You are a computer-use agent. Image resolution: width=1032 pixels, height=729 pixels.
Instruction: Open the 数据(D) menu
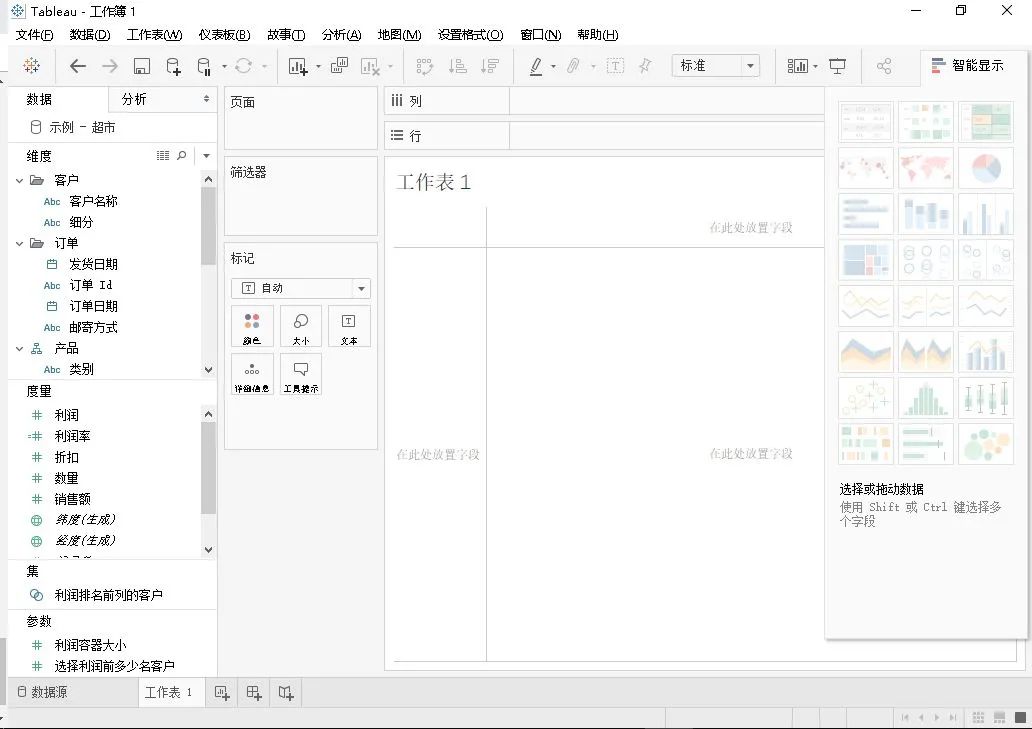coord(90,35)
